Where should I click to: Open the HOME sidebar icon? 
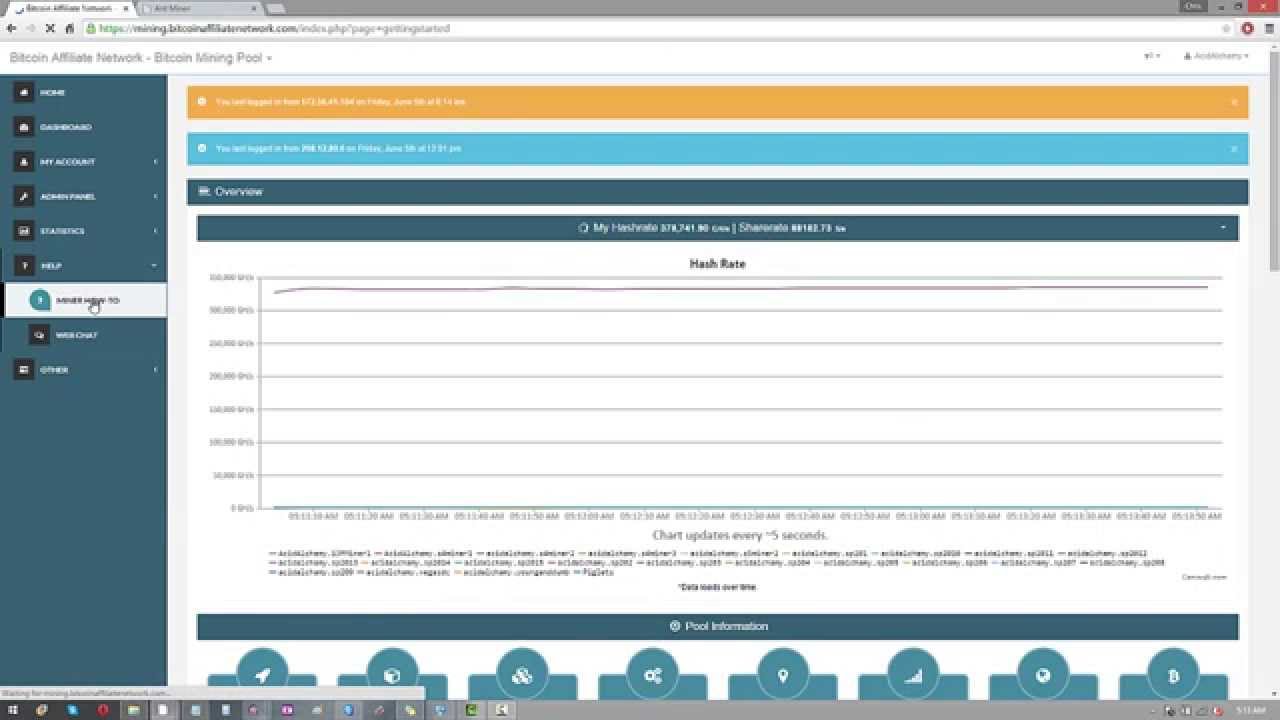[x=24, y=92]
